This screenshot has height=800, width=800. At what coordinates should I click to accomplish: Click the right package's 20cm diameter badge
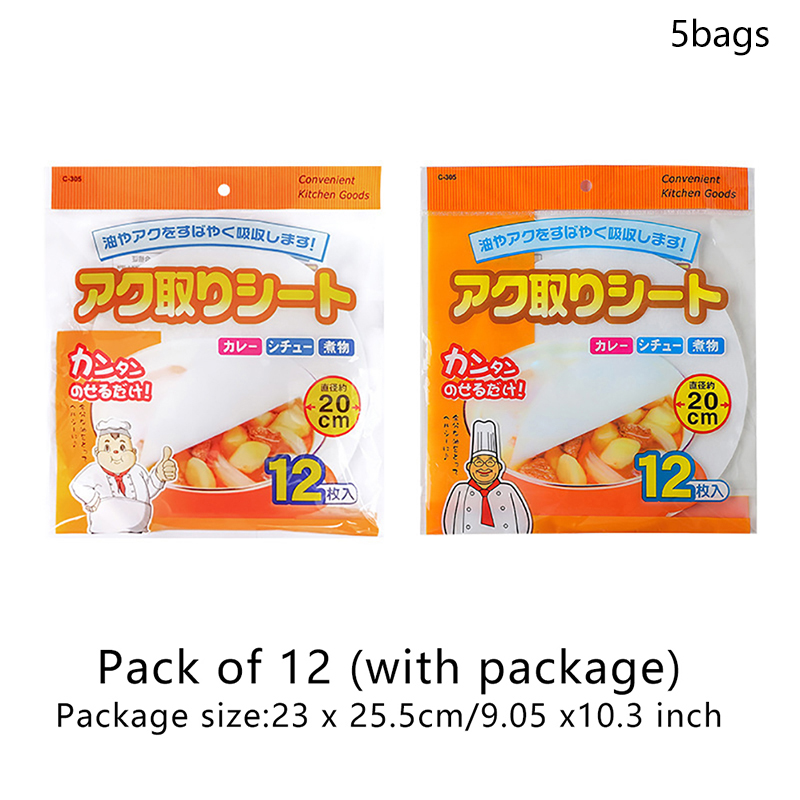pos(702,405)
